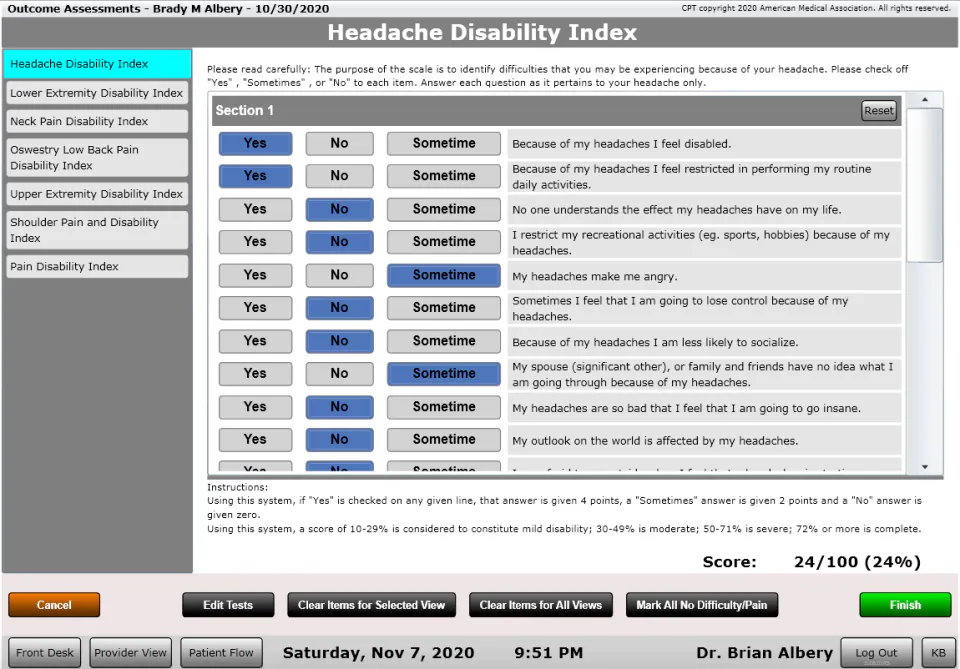
Task: Select Pain Disability Index in sidebar
Action: (x=97, y=266)
